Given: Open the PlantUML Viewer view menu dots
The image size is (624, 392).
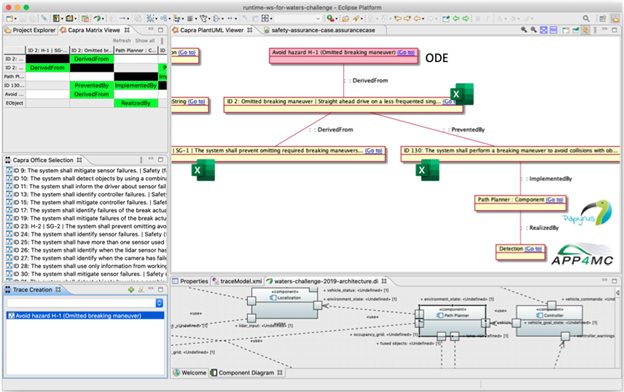Looking at the screenshot, I should click(595, 30).
